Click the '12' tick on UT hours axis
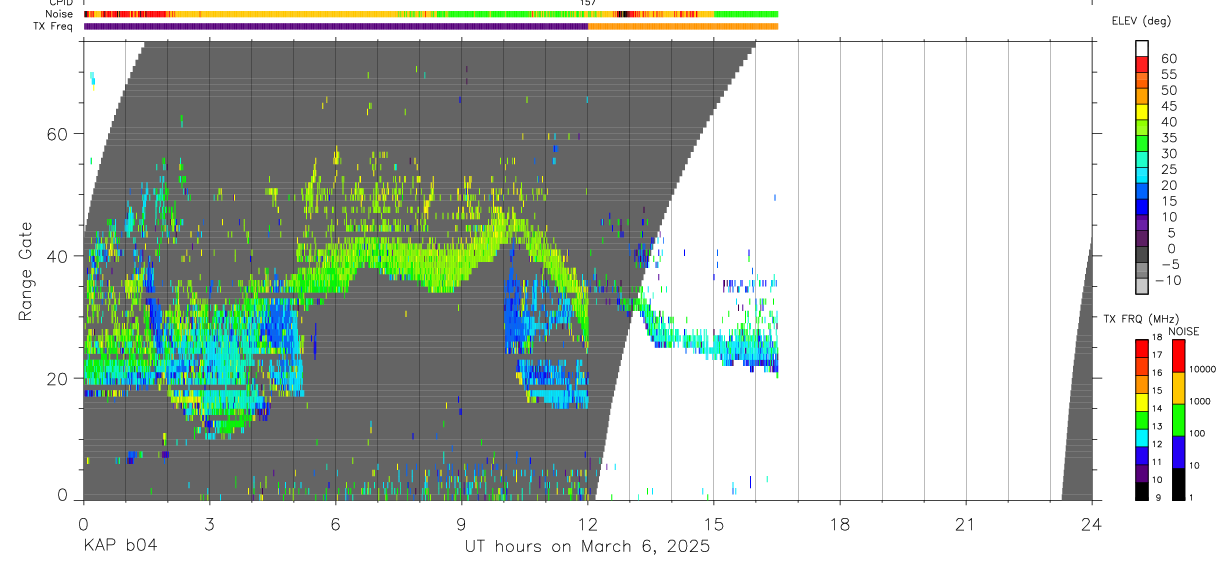Screen dimensions: 1228x567 click(x=588, y=524)
